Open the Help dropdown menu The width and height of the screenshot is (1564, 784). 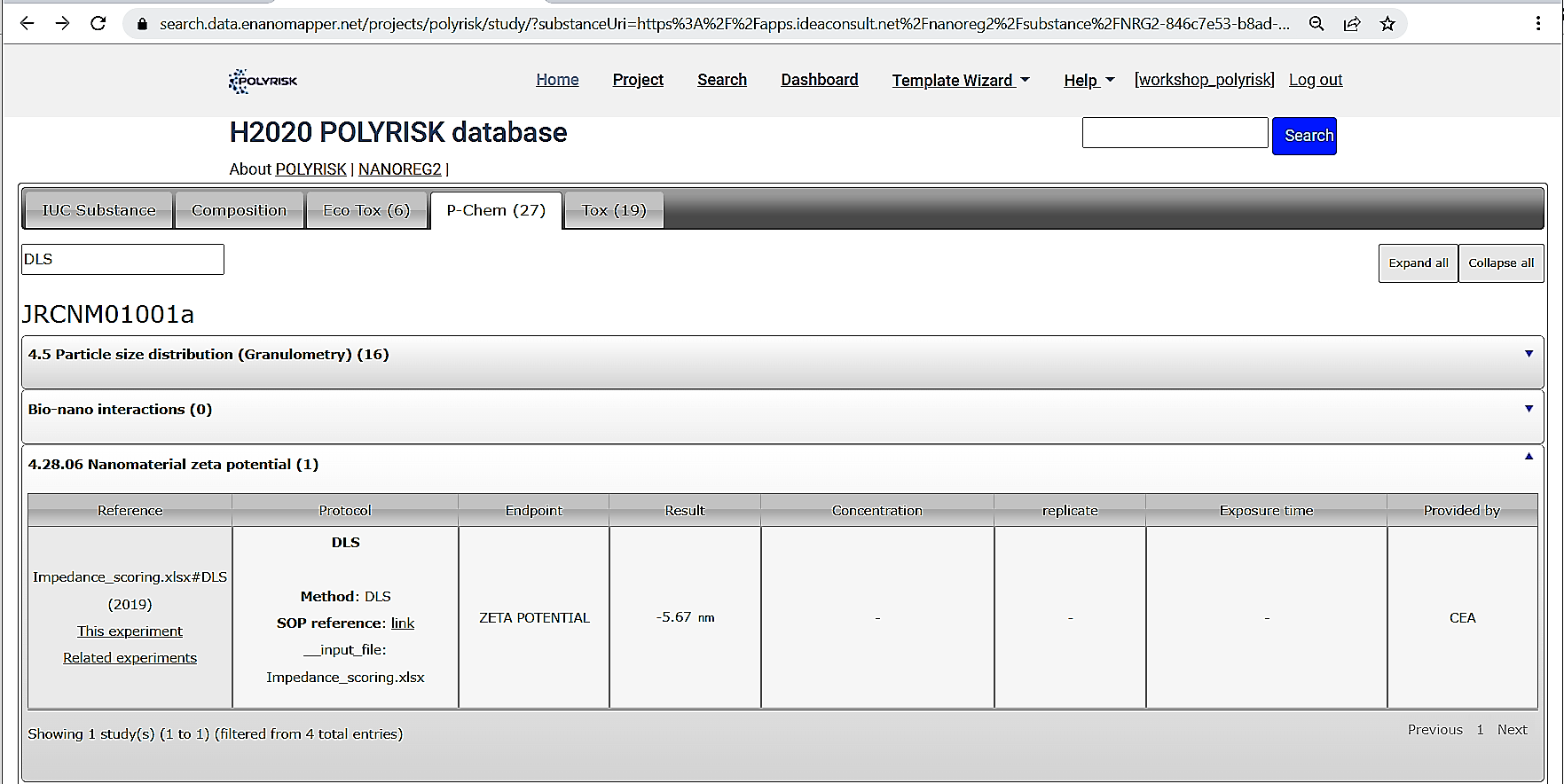point(1089,81)
